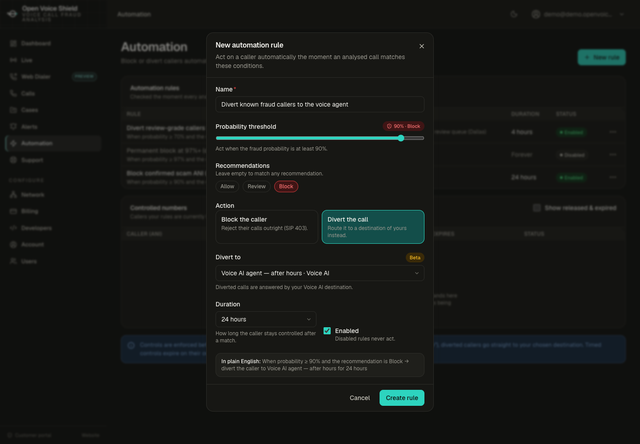Click the Automation sidebar icon
This screenshot has height=444, width=640.
click(x=13, y=143)
